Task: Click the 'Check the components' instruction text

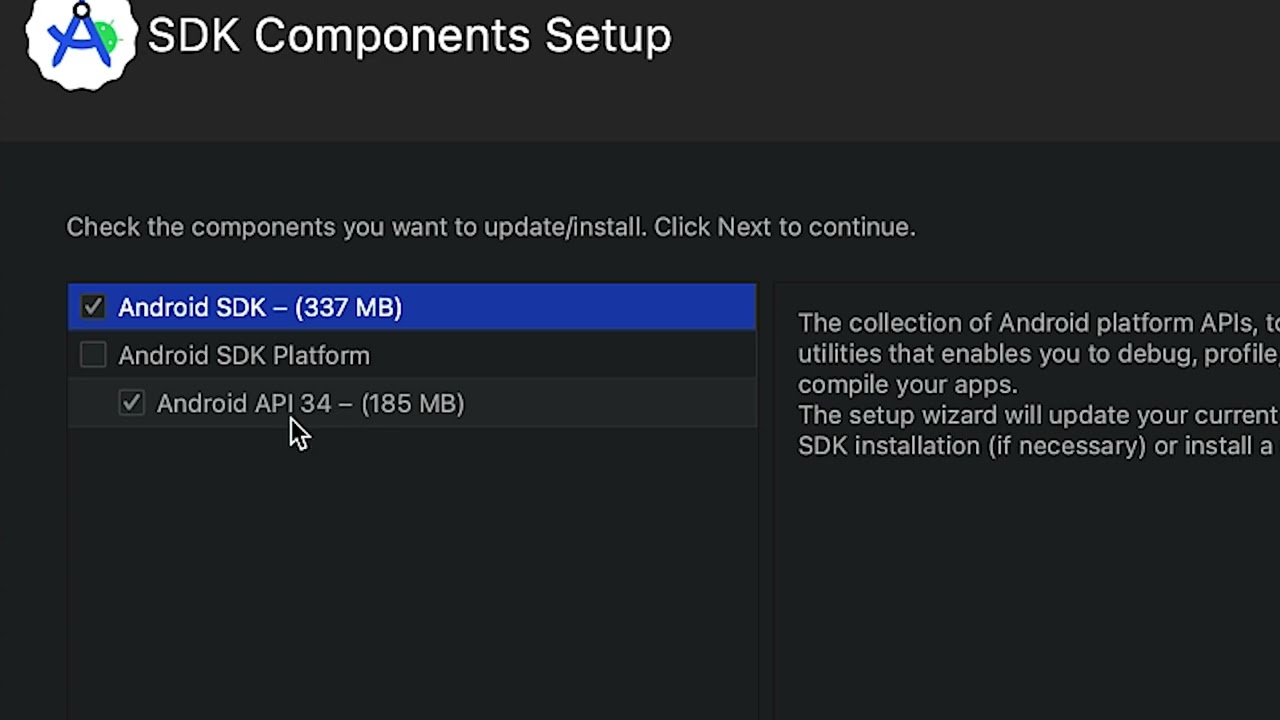Action: coord(490,227)
